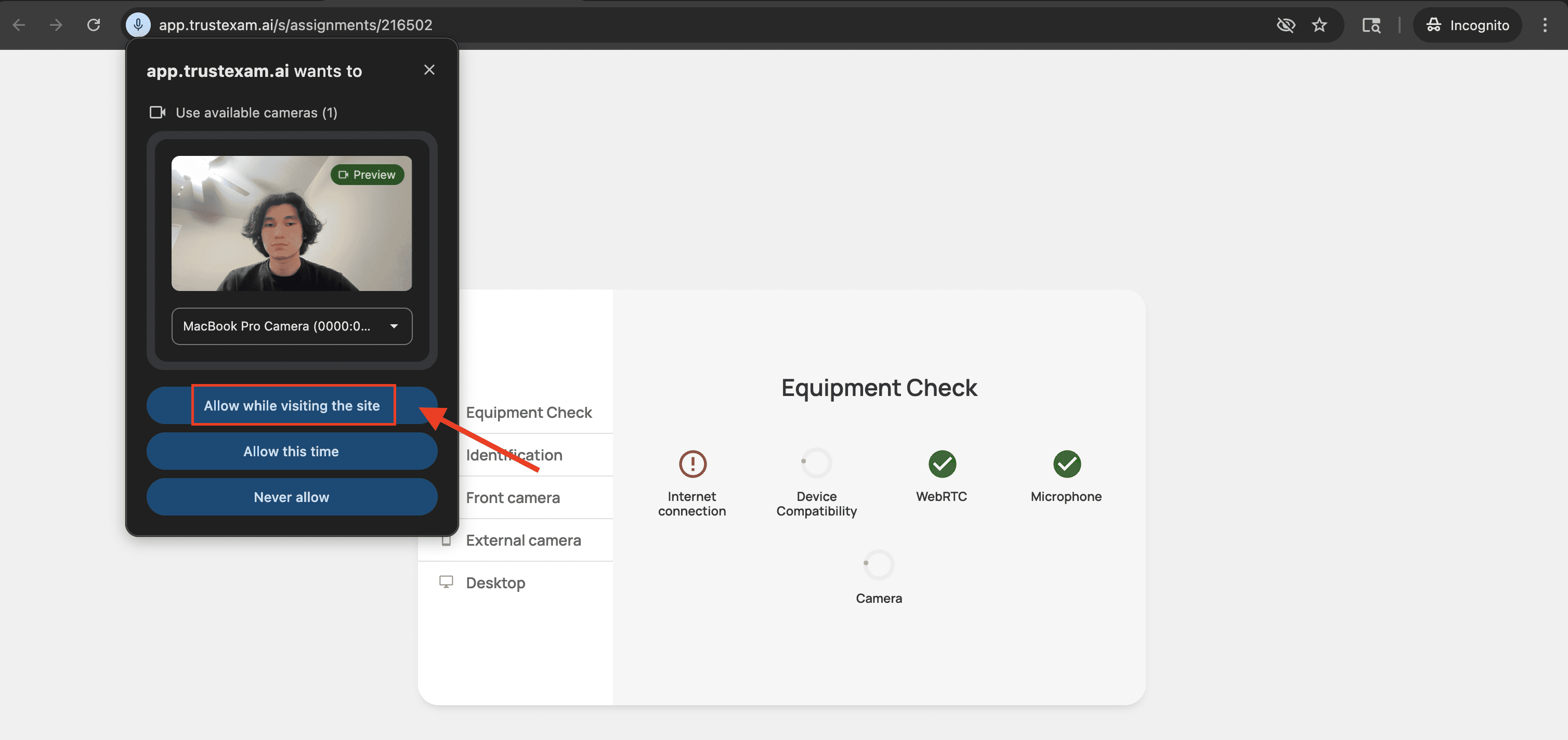Reload the page

pos(94,25)
